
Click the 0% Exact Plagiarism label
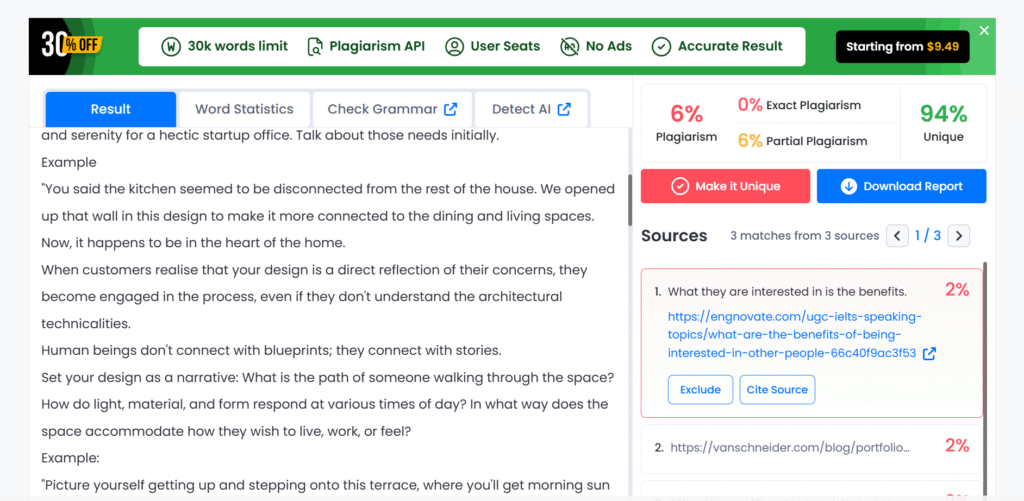point(799,105)
